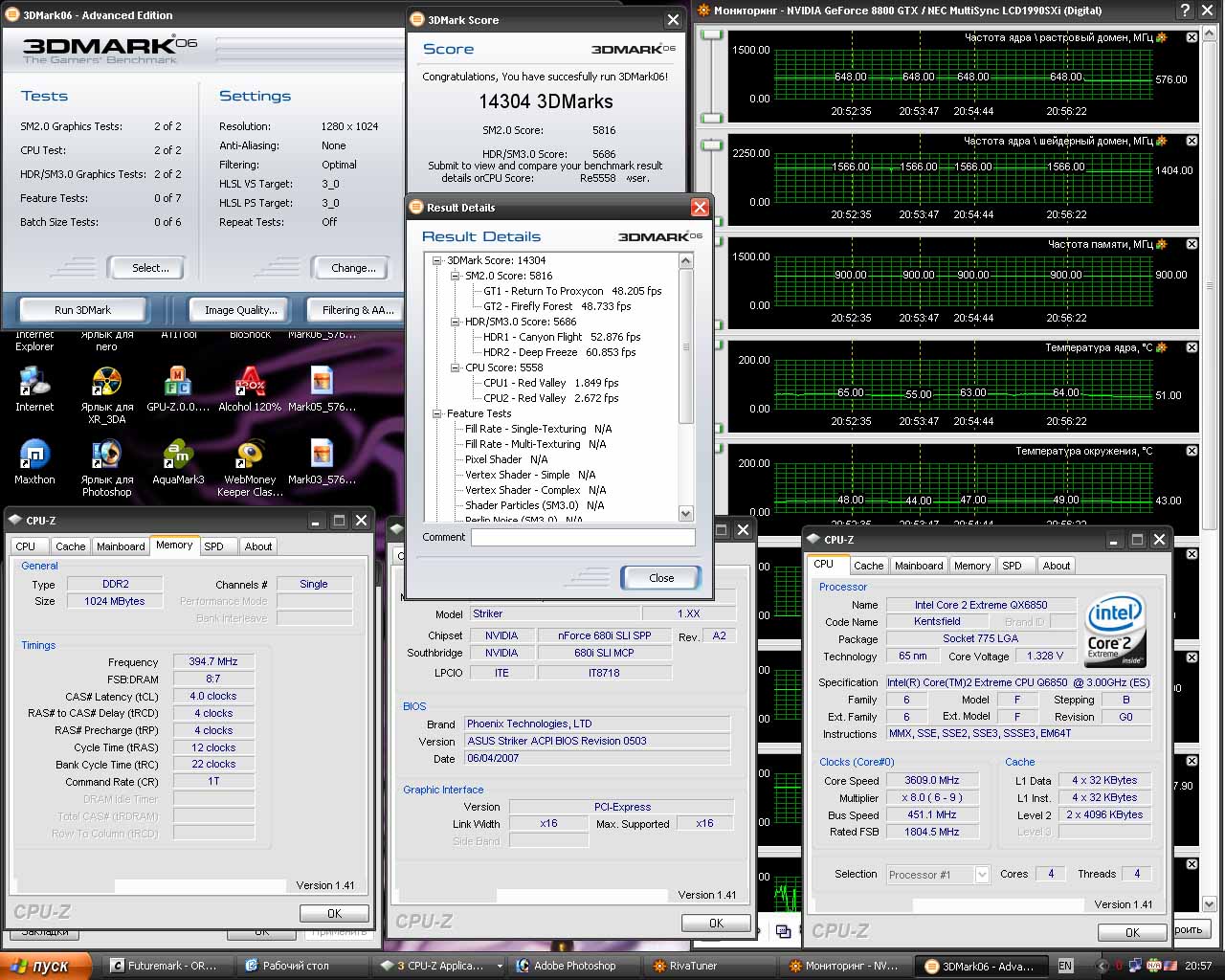This screenshot has height=980, width=1225.
Task: Open the Processor #1 selection dropdown in CPU-Z
Action: click(x=981, y=875)
